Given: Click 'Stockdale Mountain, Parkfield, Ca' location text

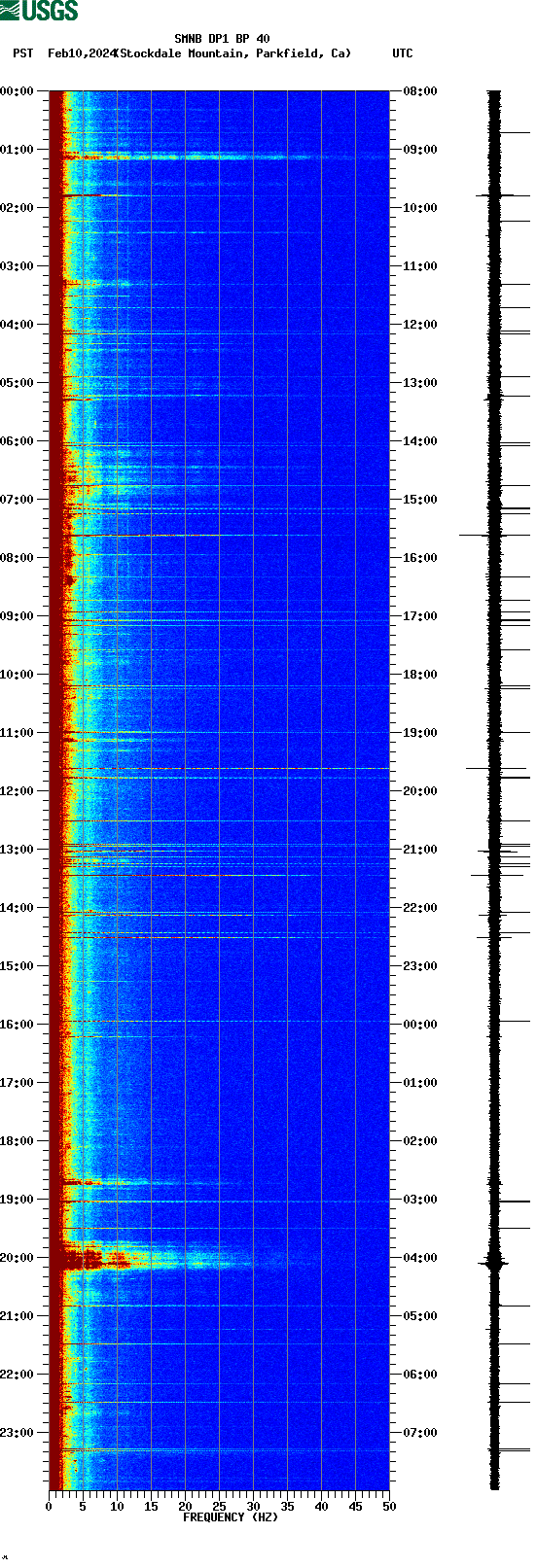Looking at the screenshot, I should [233, 53].
